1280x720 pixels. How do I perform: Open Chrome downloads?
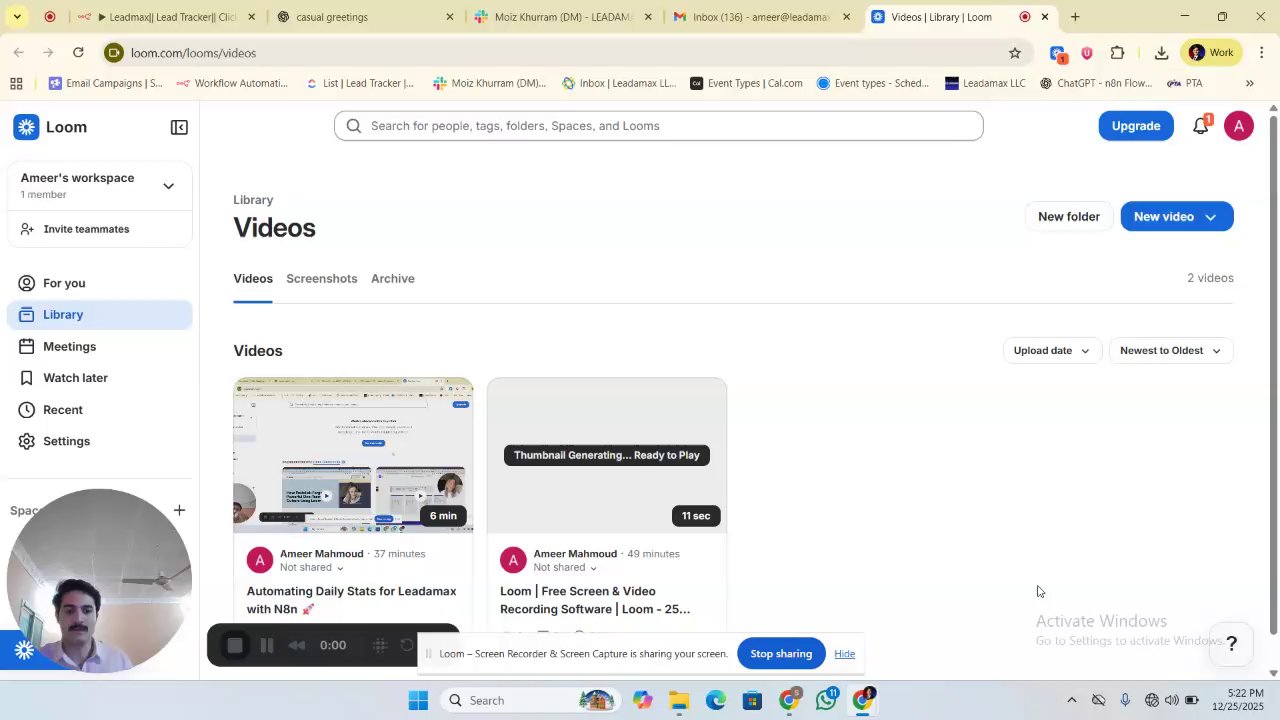coord(1161,53)
